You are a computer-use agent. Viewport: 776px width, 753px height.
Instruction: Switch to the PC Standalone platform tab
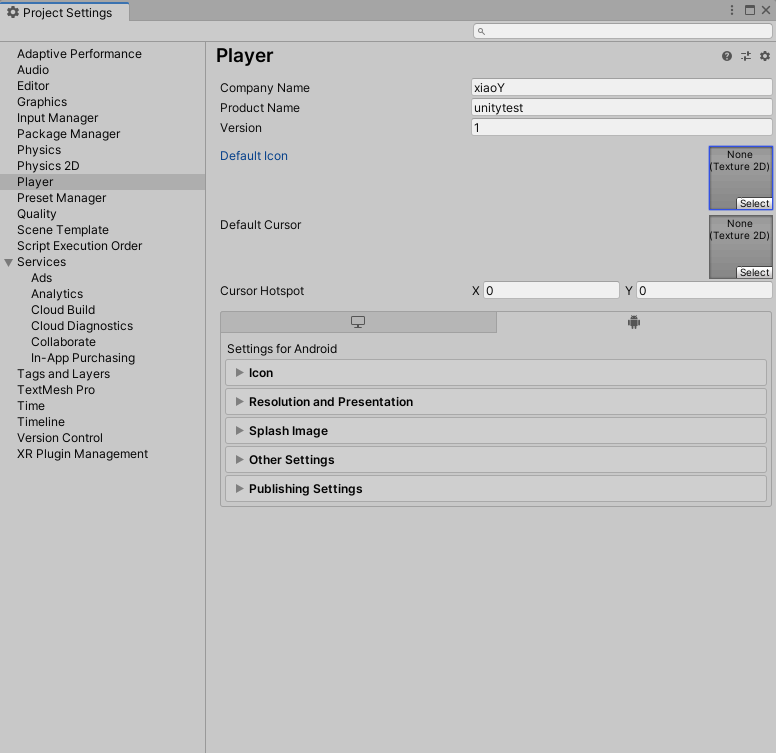click(x=358, y=322)
